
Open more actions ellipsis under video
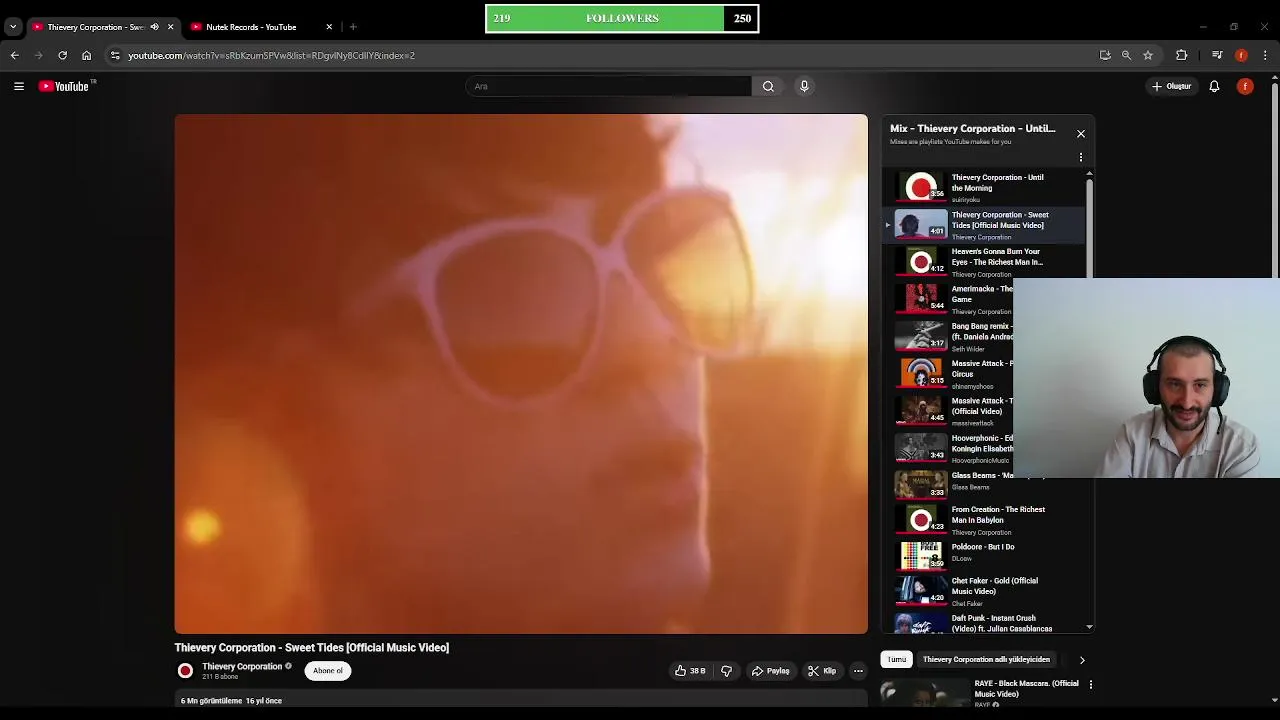pos(858,671)
